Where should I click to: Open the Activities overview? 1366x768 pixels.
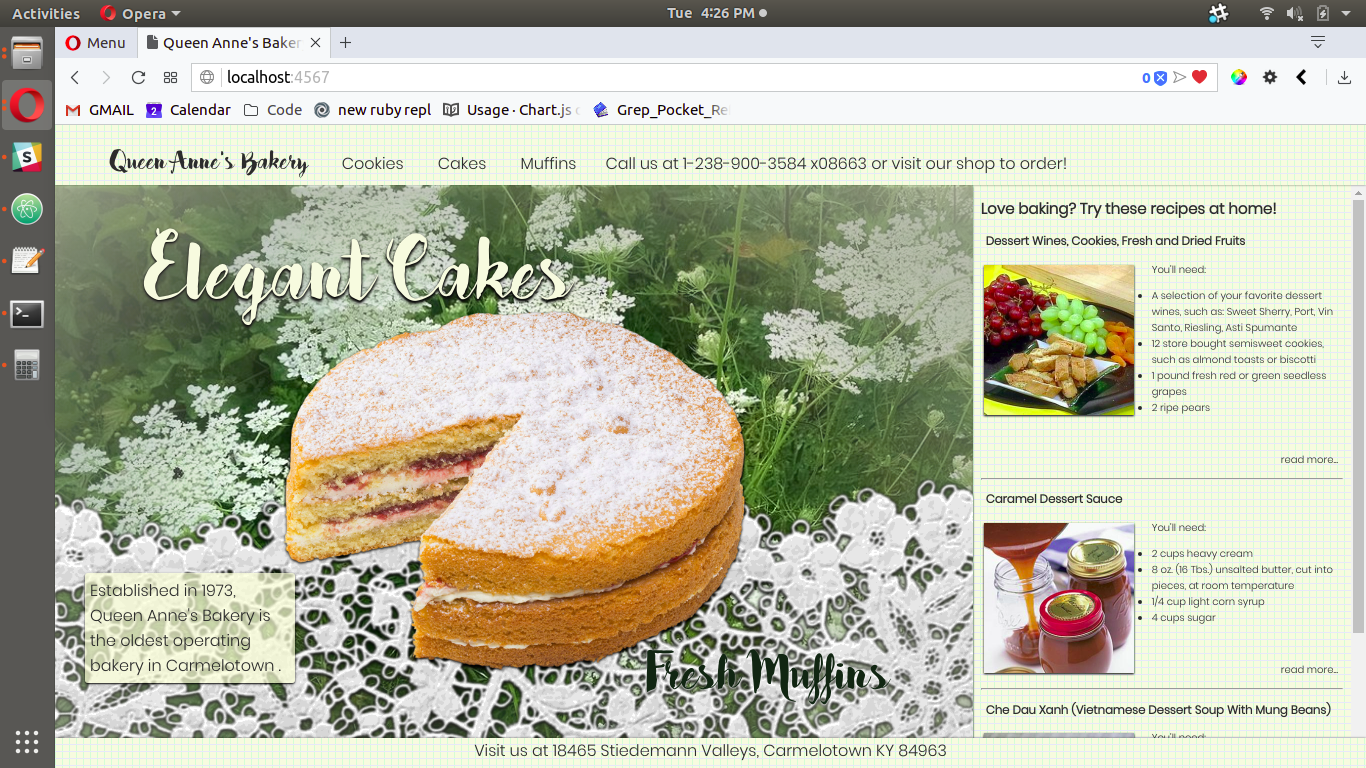click(46, 13)
